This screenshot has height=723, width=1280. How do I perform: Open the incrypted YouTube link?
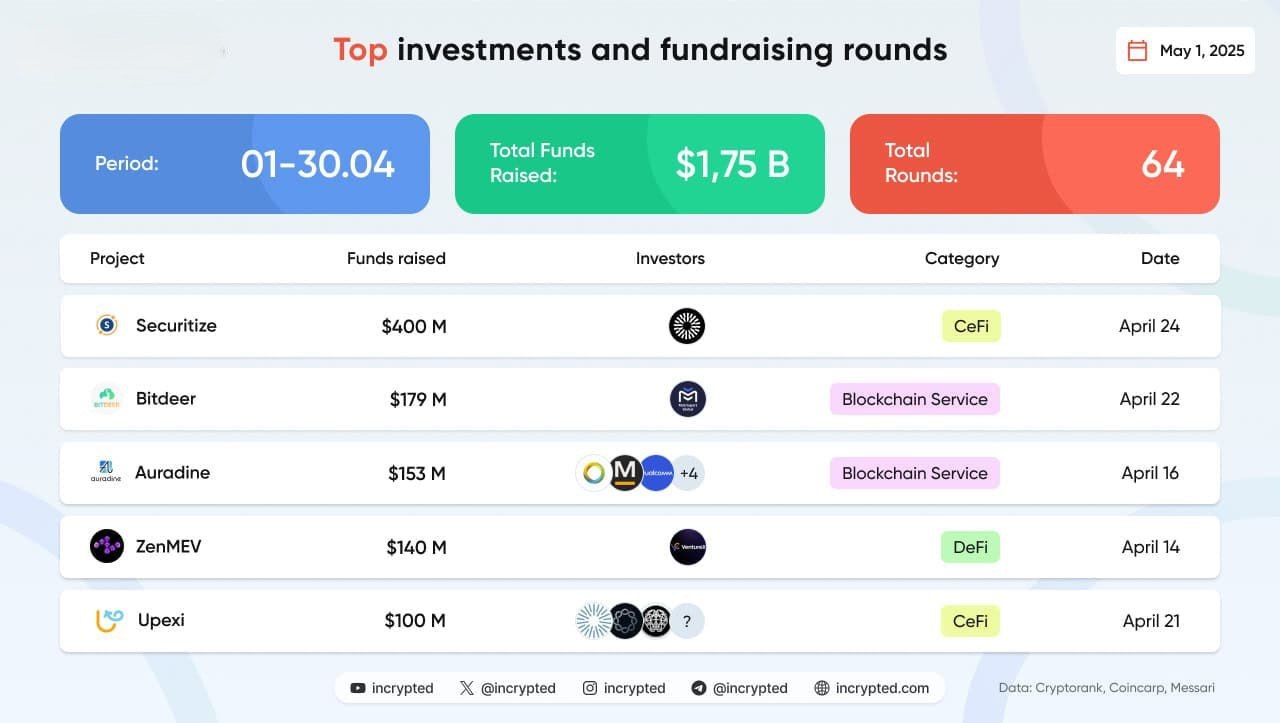point(392,688)
